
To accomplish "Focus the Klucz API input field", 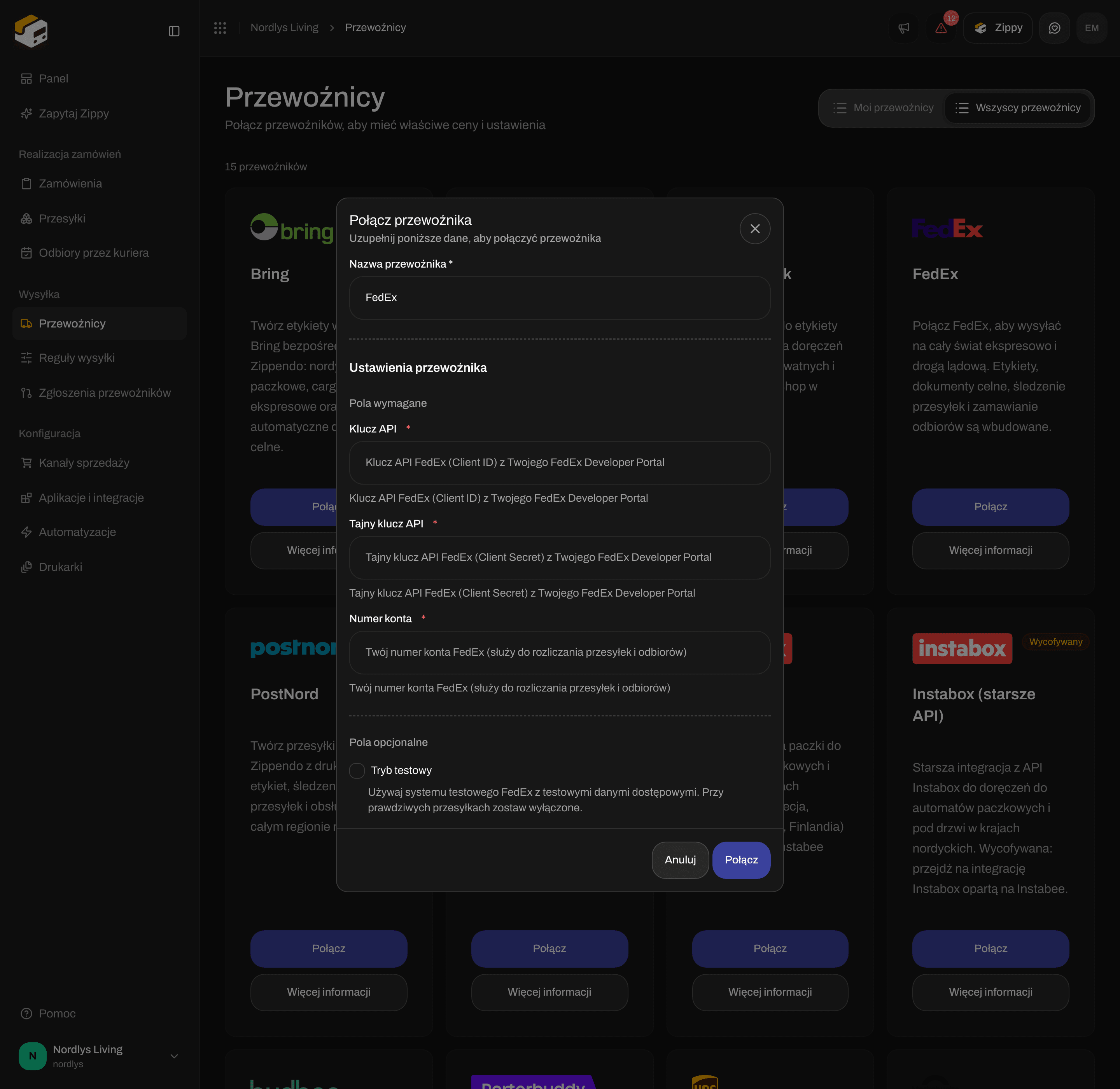I will (560, 463).
